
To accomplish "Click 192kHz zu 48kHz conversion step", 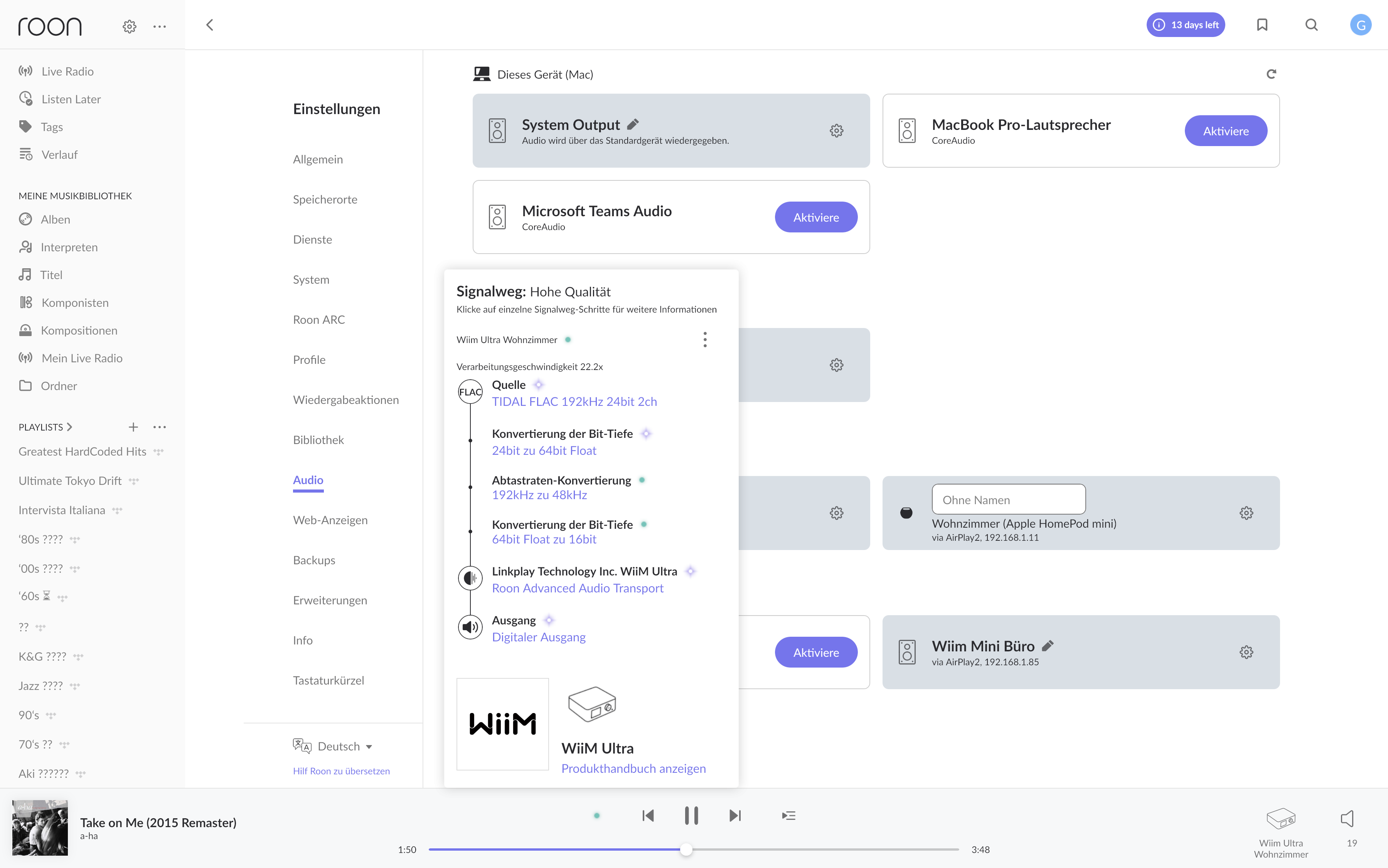I will coord(539,495).
